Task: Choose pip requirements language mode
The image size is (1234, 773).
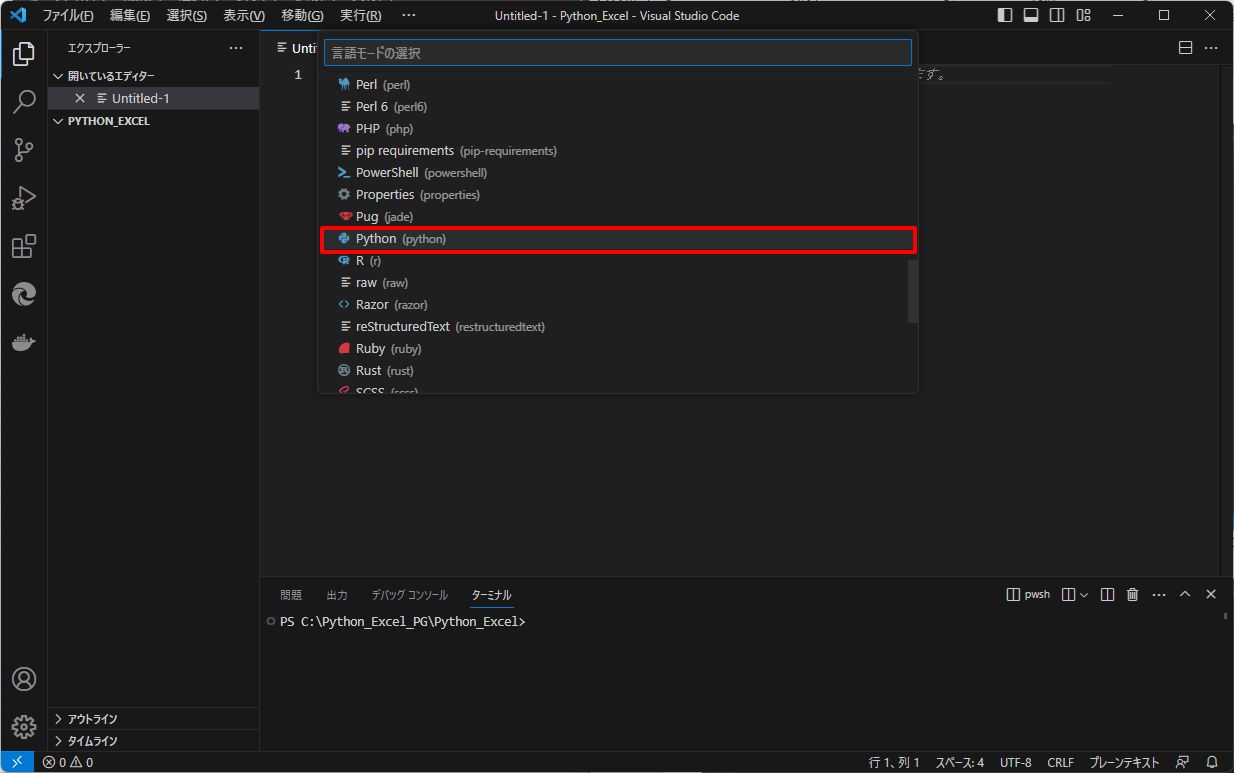Action: pyautogui.click(x=618, y=151)
